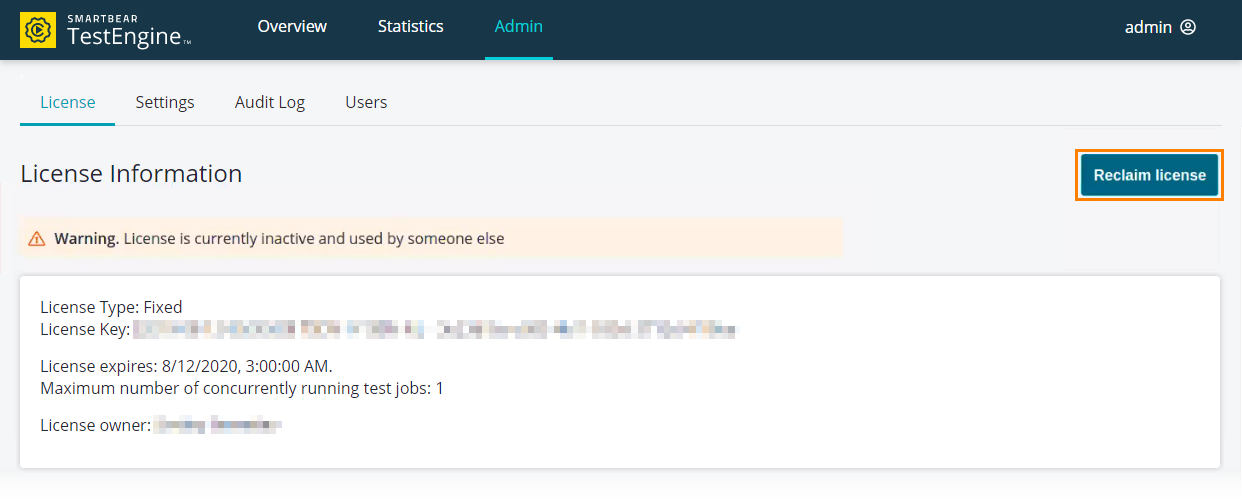Switch to the License tab
This screenshot has height=499, width=1242.
coord(68,102)
